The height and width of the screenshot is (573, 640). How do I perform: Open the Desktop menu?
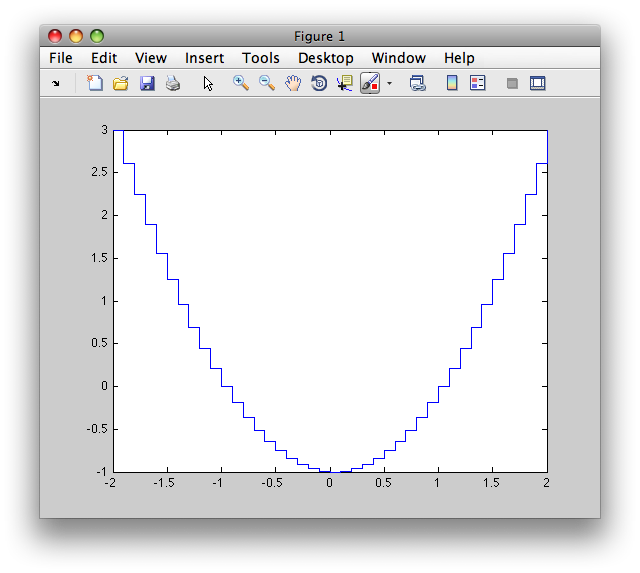[x=326, y=58]
